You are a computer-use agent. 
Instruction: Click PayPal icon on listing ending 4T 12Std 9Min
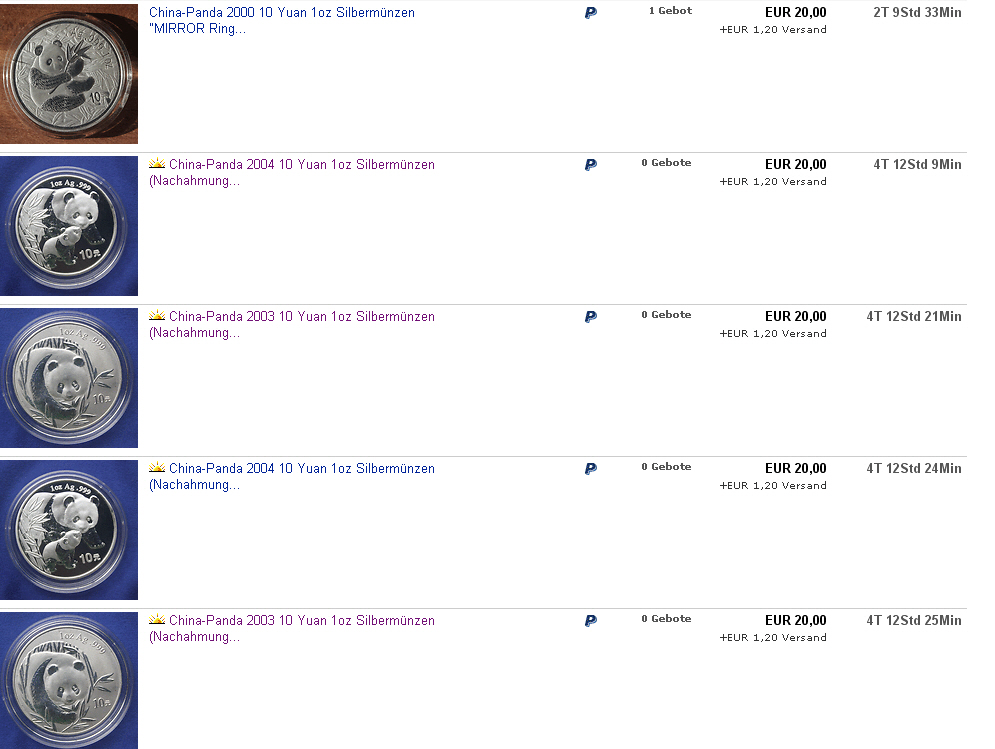pos(590,165)
